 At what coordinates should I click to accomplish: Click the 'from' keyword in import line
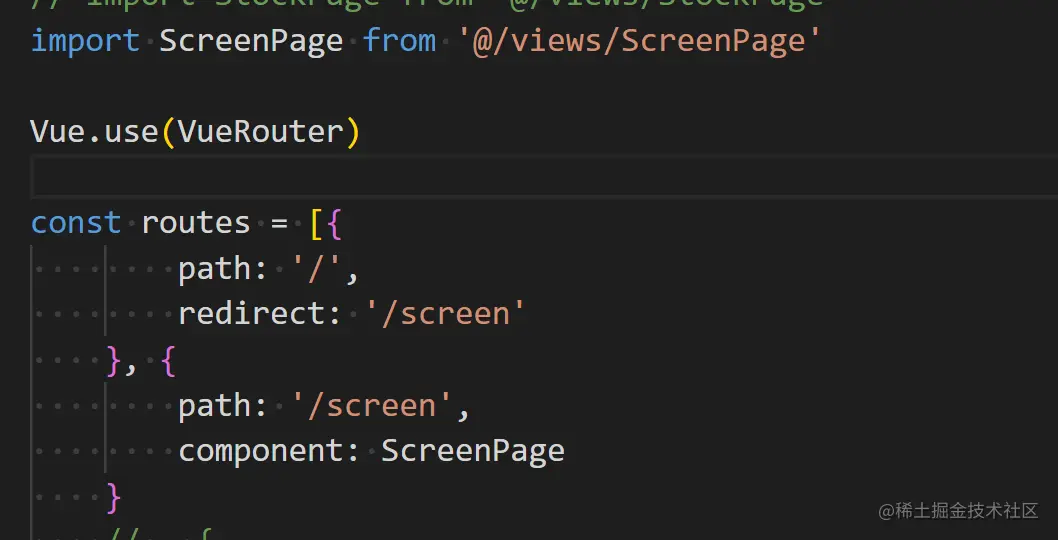tap(399, 41)
